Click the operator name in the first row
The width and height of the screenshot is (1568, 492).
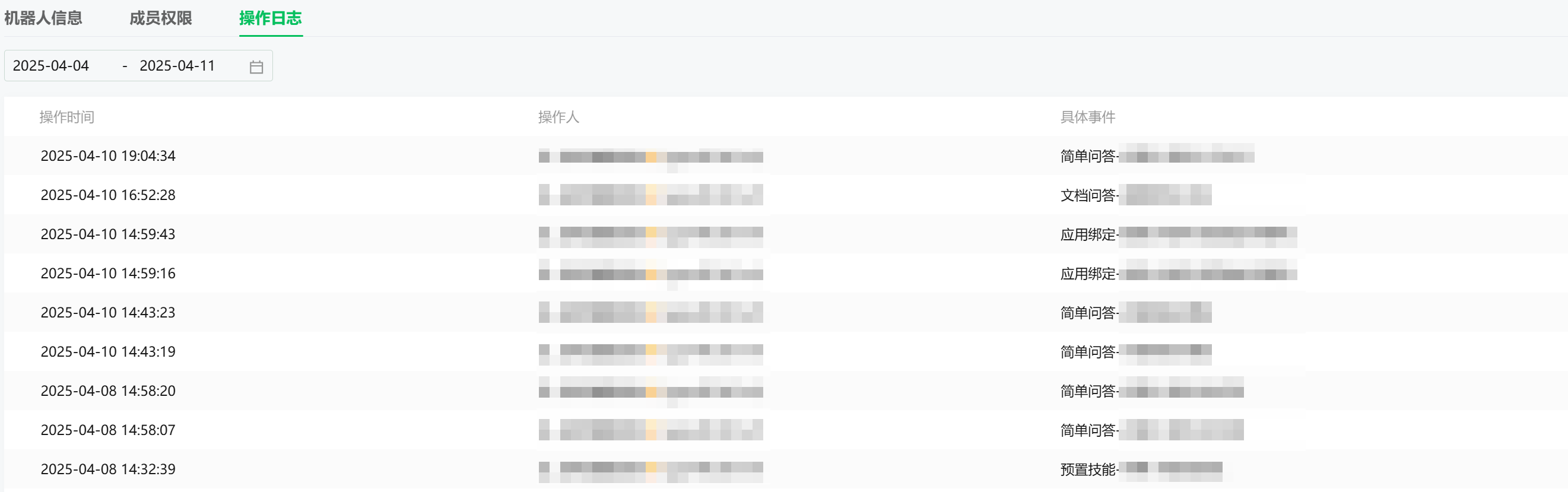tap(650, 157)
